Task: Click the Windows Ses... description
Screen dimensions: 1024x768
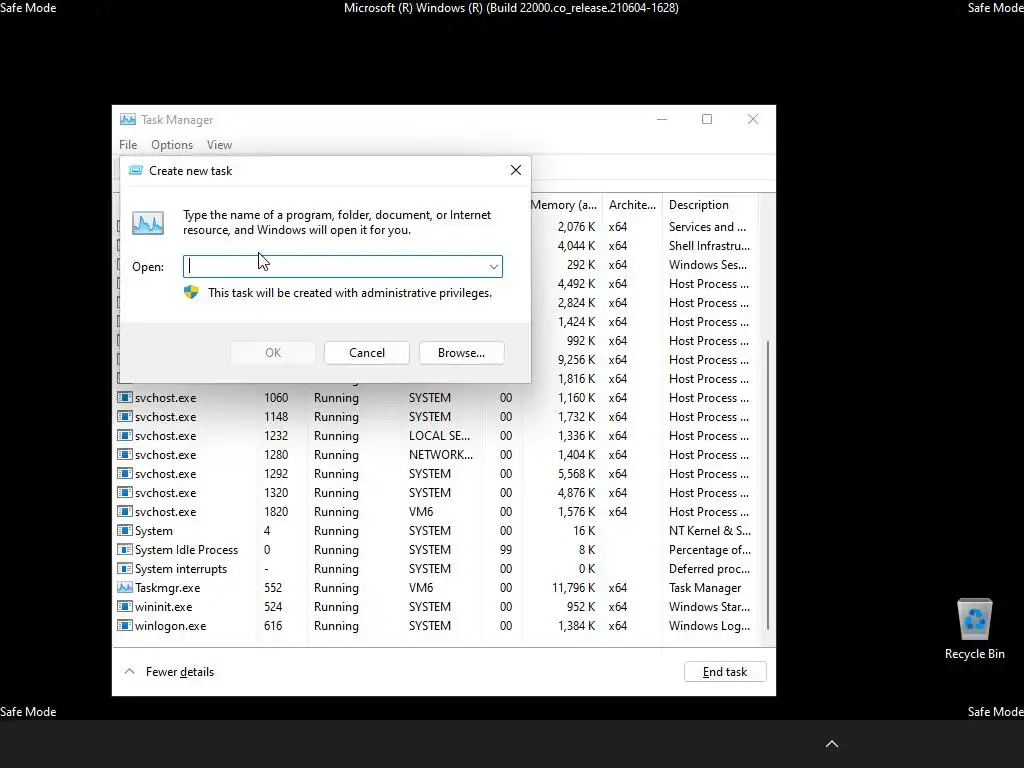Action: (x=707, y=264)
